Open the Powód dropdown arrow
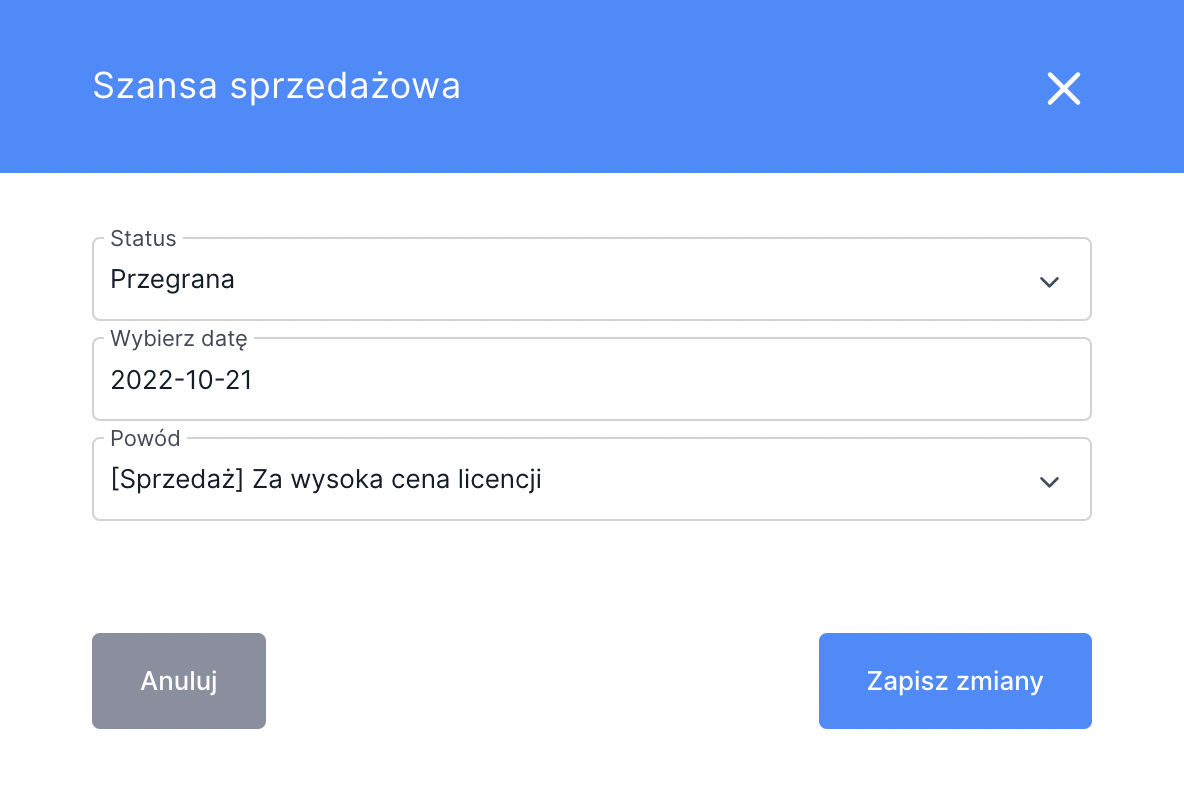This screenshot has width=1184, height=790. click(1049, 482)
